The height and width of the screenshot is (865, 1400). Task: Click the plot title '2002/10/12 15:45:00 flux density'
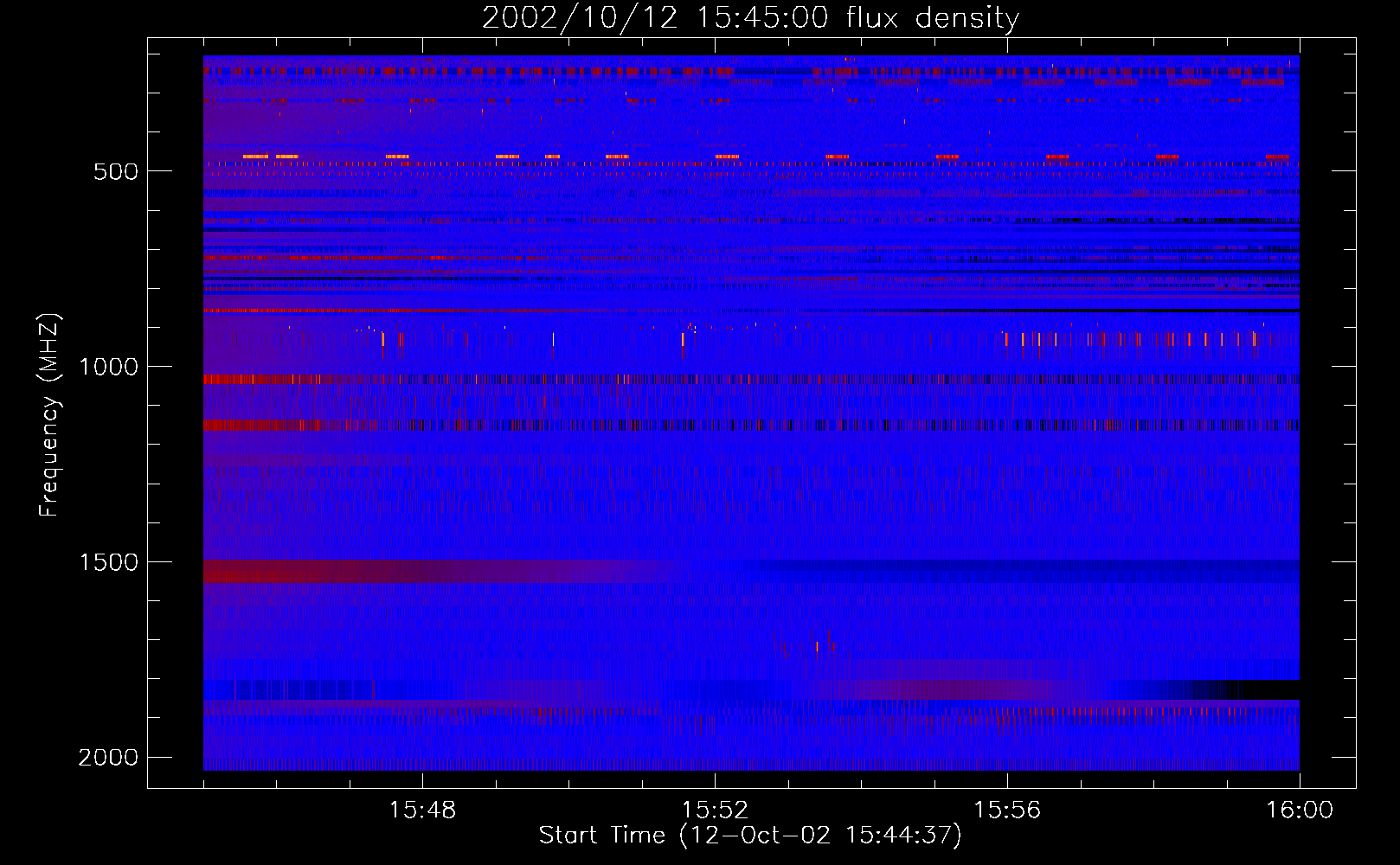(750, 17)
